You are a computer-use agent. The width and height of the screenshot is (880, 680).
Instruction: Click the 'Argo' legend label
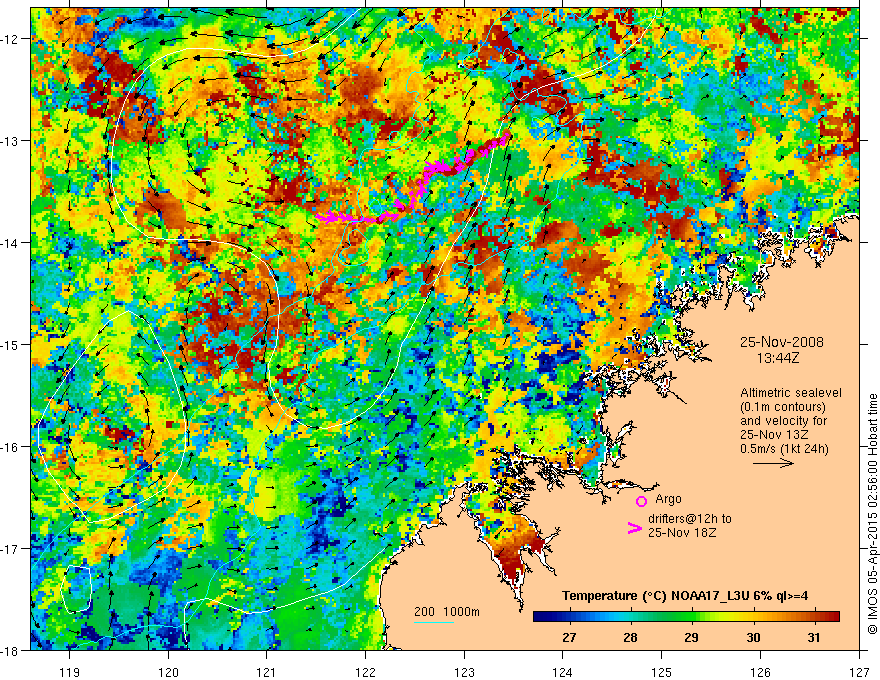(x=668, y=499)
